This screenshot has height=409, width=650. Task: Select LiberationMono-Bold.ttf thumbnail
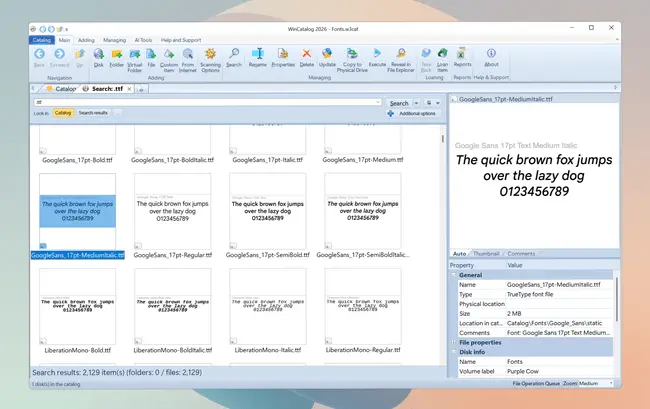click(78, 307)
